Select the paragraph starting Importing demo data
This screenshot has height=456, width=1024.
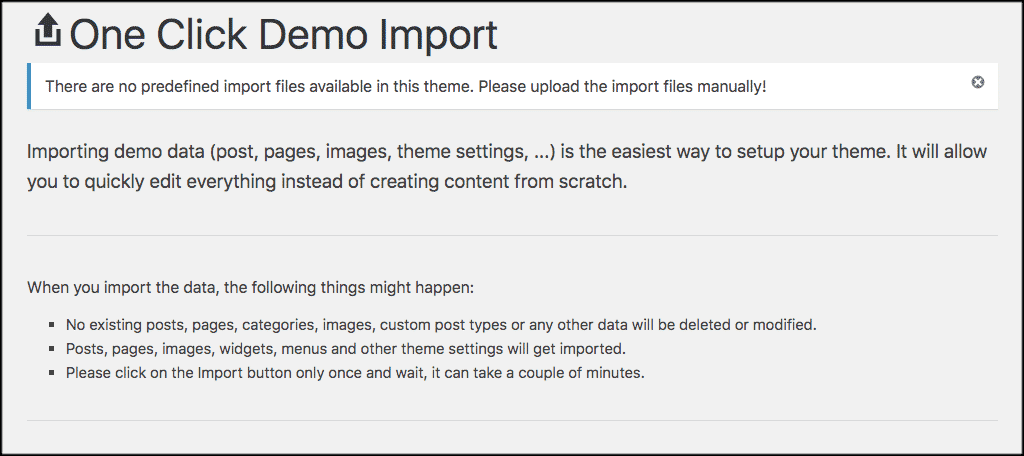click(x=507, y=167)
